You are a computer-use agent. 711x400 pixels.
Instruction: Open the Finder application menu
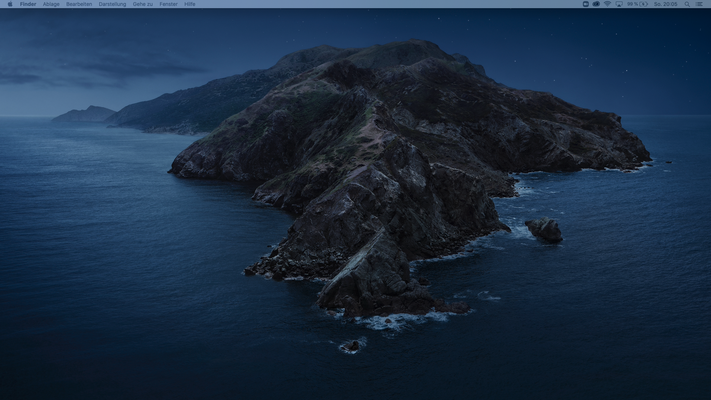click(27, 4)
